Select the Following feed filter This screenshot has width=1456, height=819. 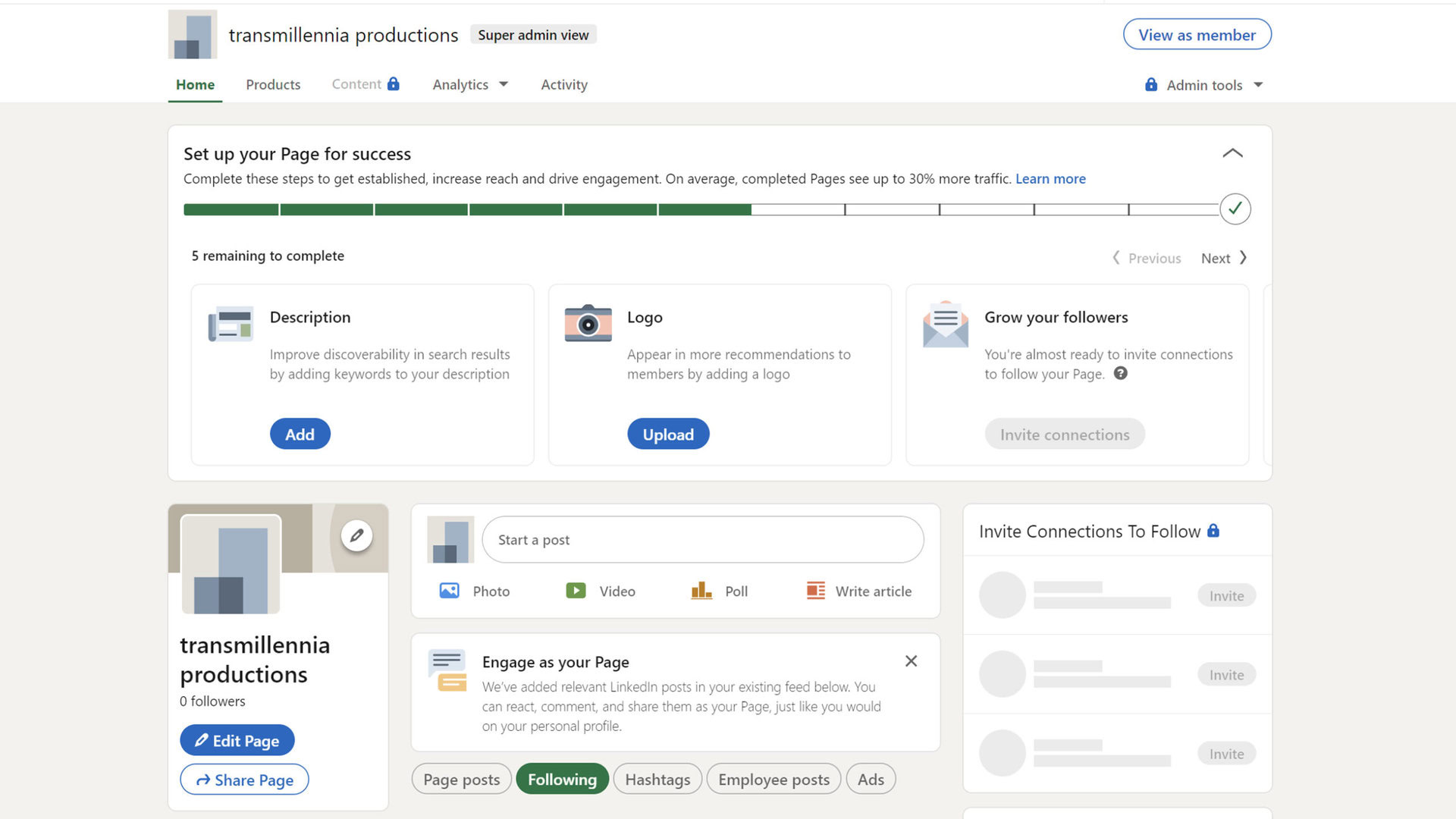[562, 780]
